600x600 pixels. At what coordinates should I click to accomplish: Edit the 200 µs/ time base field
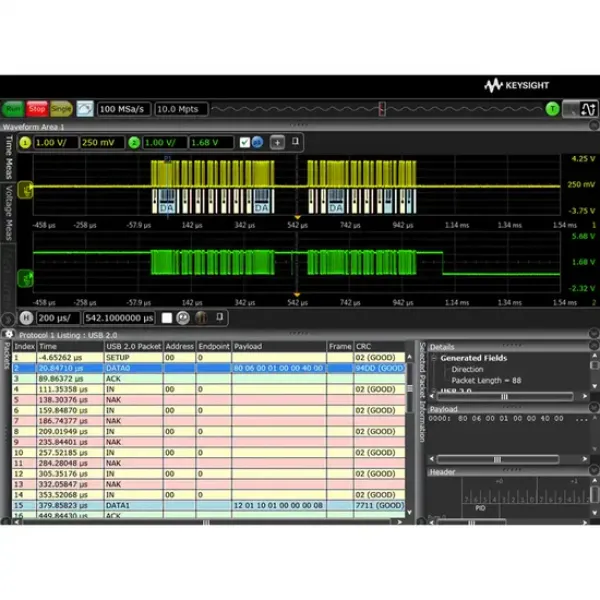click(x=59, y=318)
